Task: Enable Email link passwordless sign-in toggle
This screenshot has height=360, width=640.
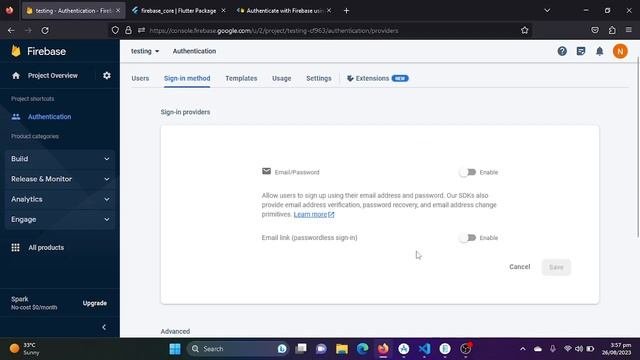Action: click(468, 238)
